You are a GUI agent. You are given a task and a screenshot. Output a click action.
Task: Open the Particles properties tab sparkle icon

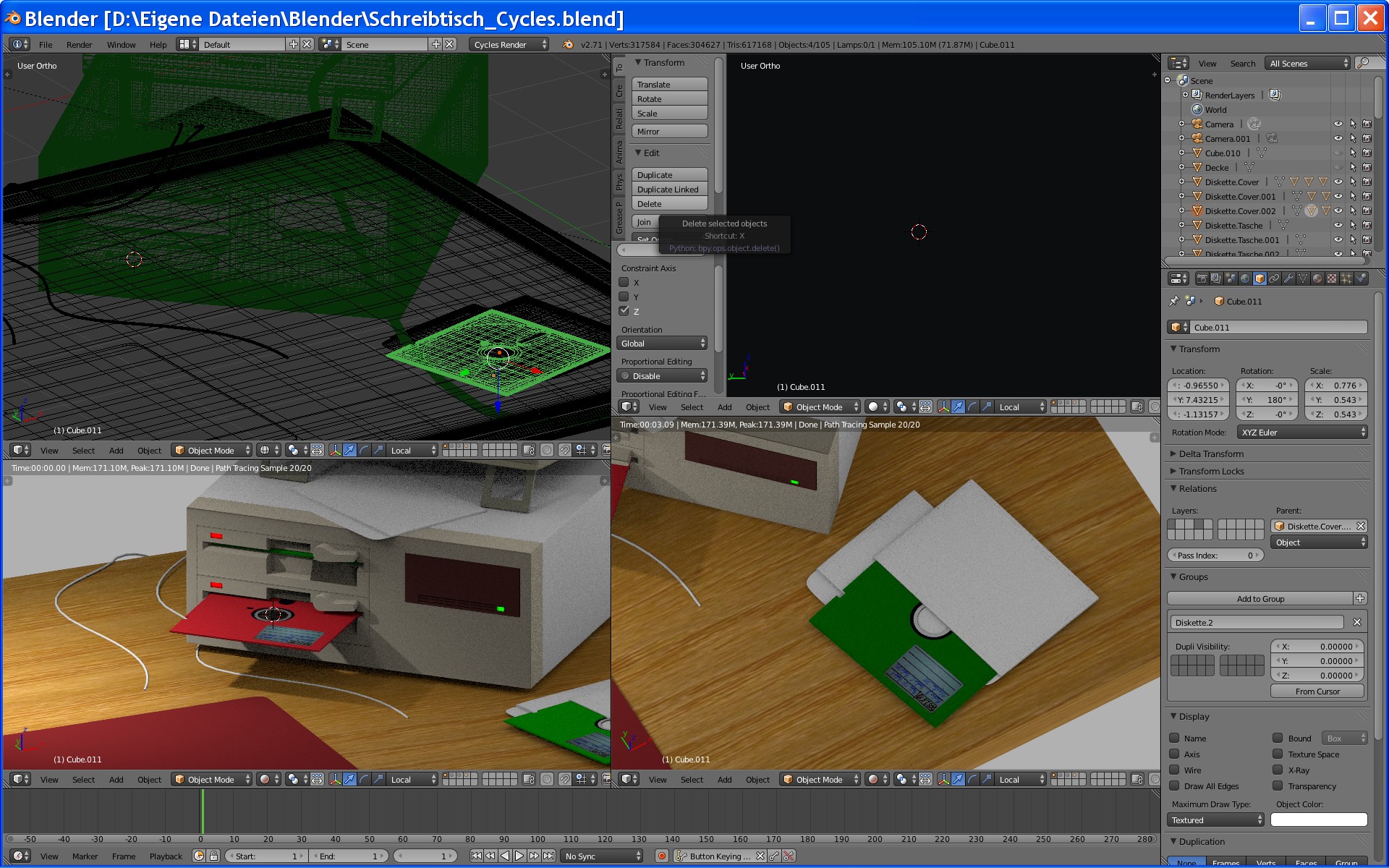pyautogui.click(x=1346, y=278)
